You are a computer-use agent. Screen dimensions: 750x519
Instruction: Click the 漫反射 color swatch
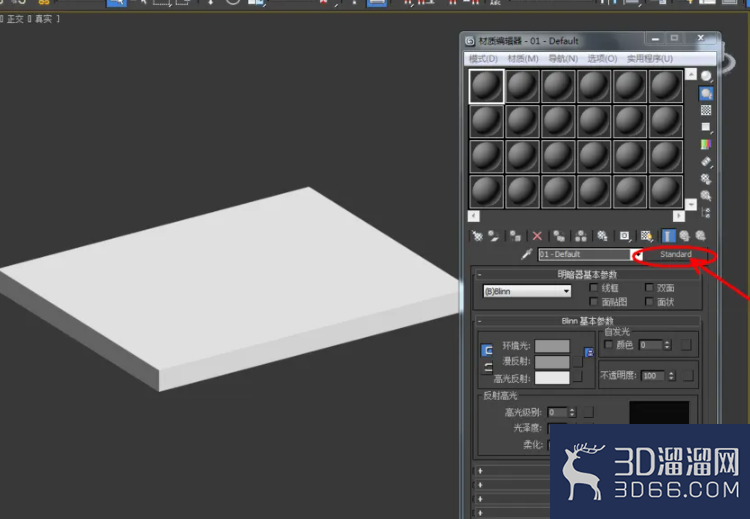click(552, 362)
